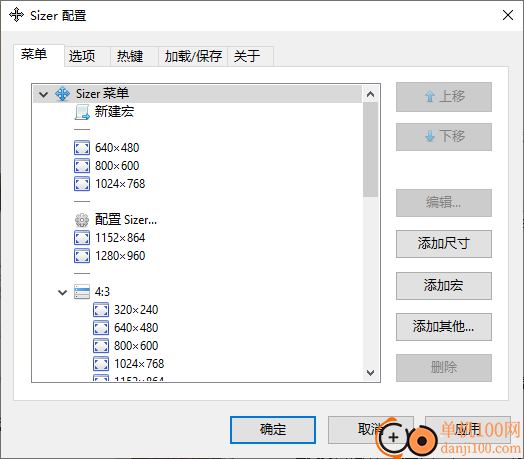Open the 热键 tab
This screenshot has width=524, height=459.
134,56
